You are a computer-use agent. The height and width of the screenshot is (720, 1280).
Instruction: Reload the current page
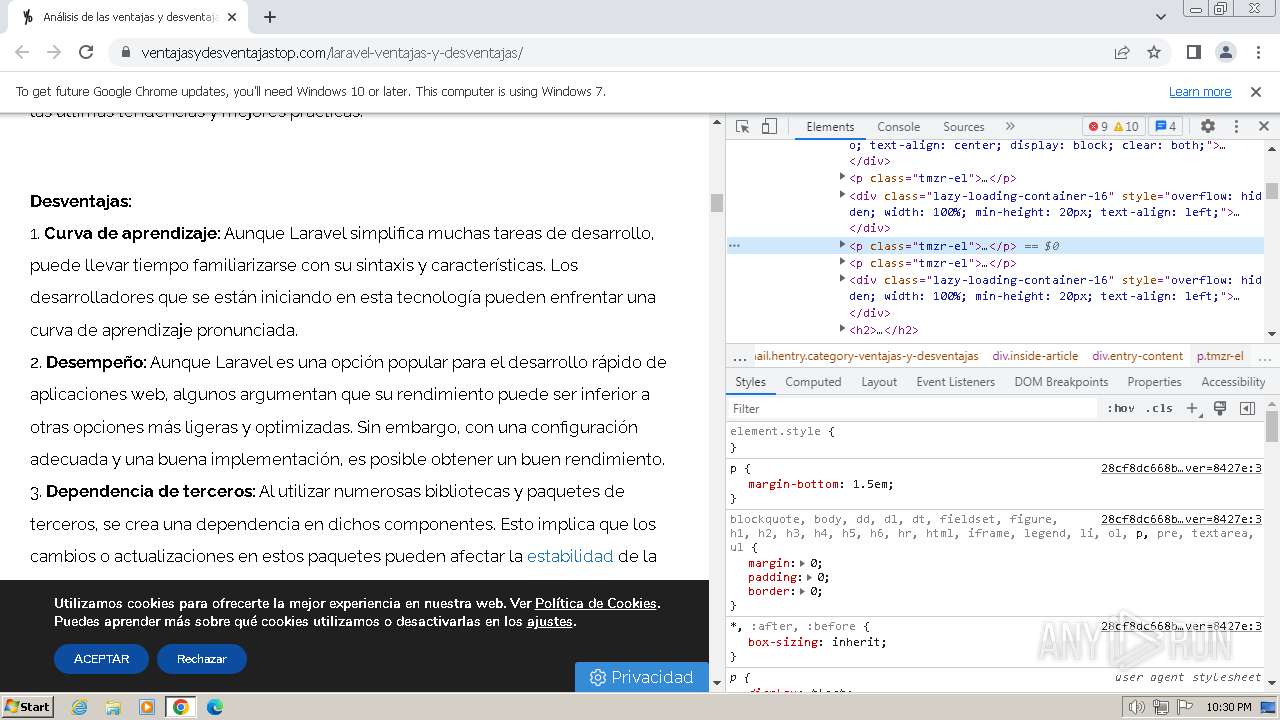86,52
